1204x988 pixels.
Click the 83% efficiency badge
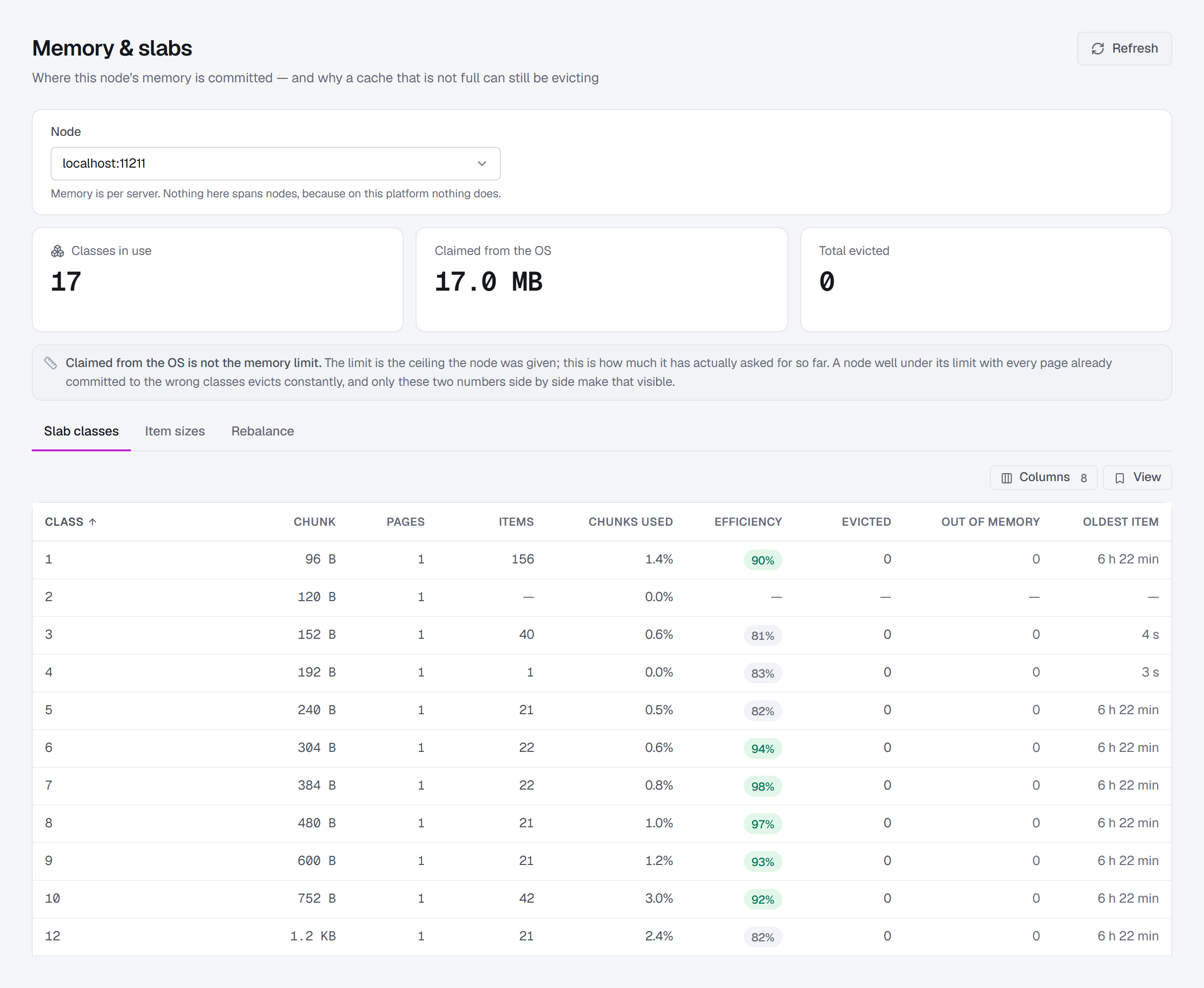pyautogui.click(x=763, y=673)
